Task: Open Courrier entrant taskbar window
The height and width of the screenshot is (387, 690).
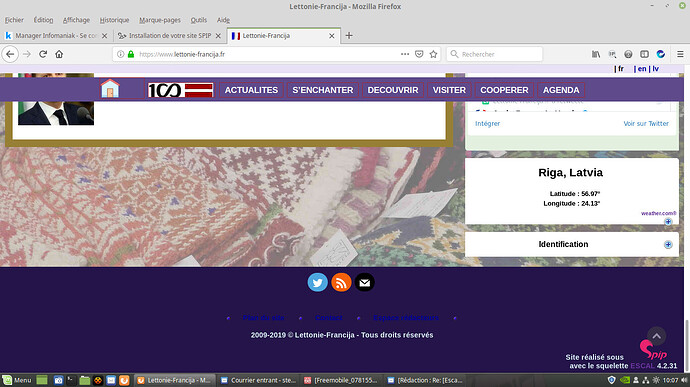Action: point(258,380)
